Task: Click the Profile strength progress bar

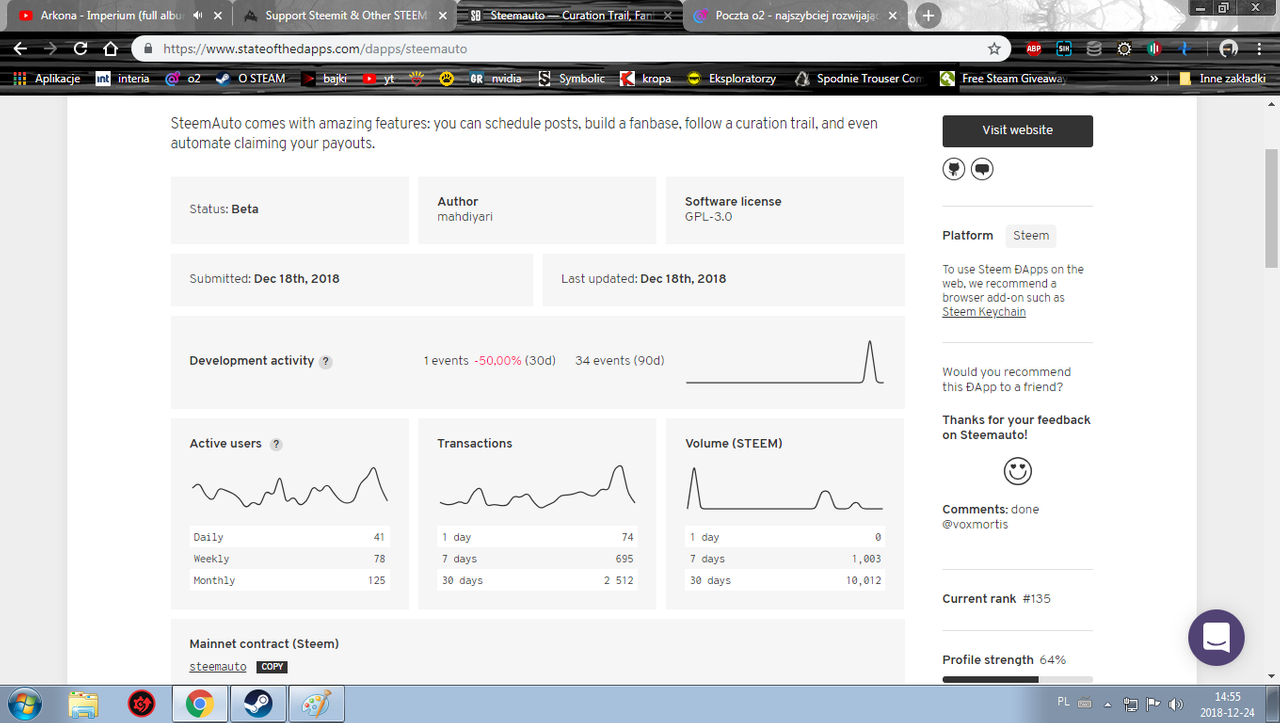Action: click(x=1017, y=680)
